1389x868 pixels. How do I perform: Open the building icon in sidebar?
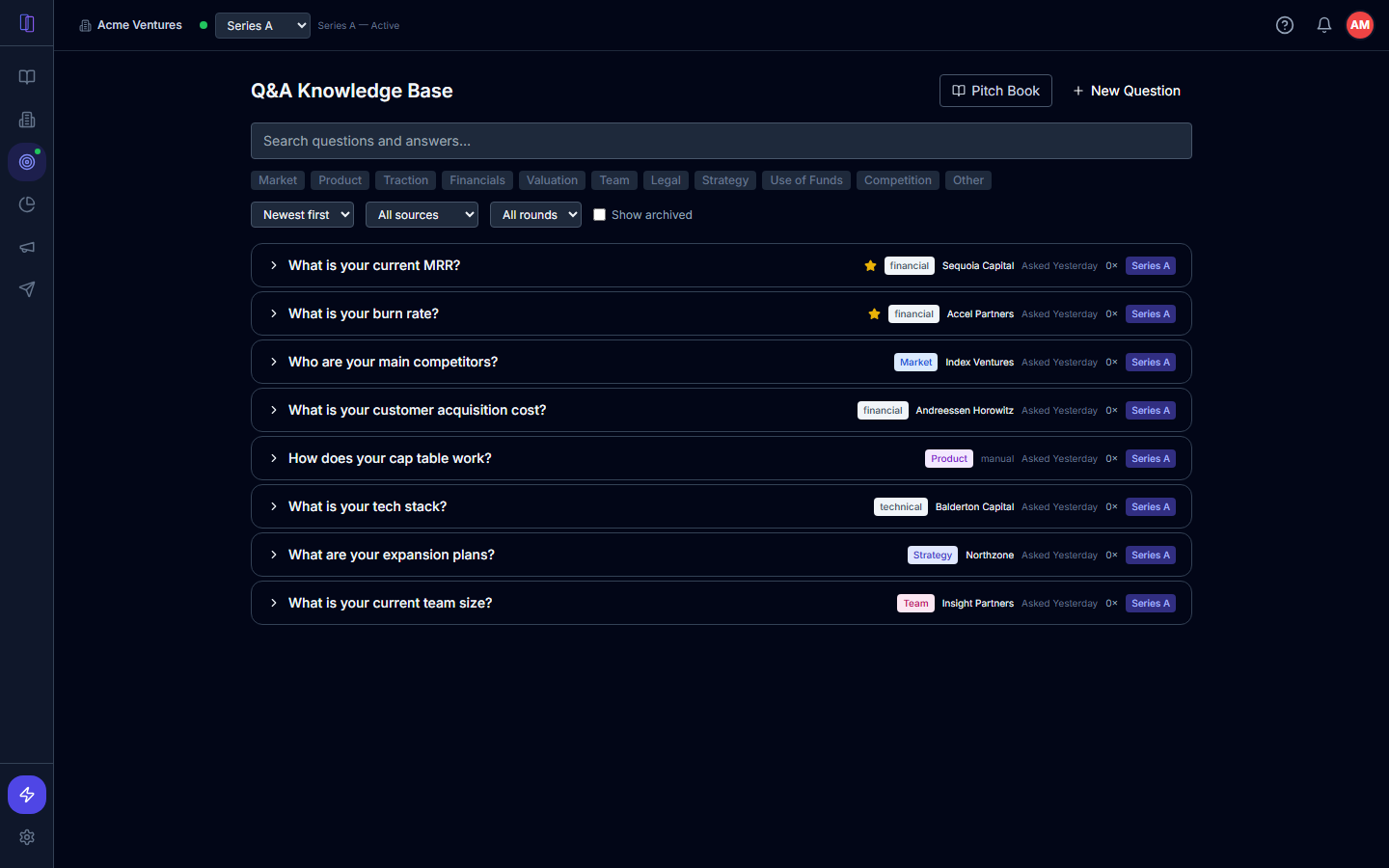[x=27, y=120]
